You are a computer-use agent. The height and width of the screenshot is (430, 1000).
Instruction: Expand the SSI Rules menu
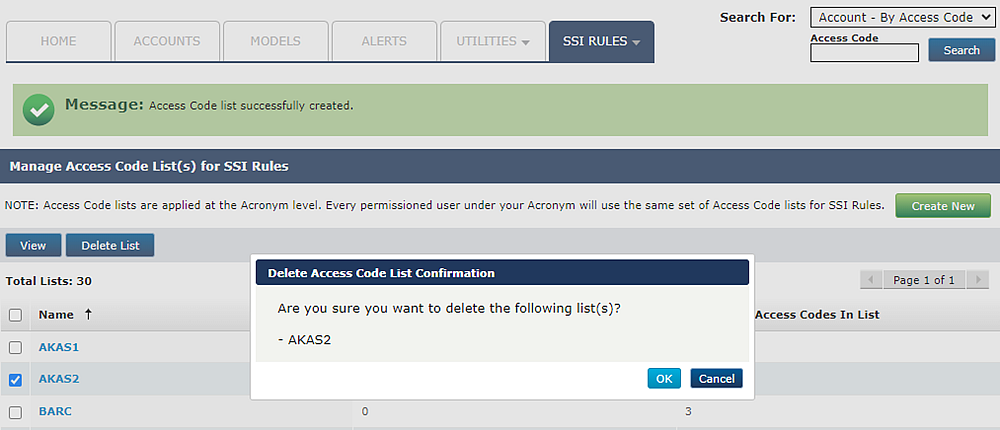click(x=601, y=42)
